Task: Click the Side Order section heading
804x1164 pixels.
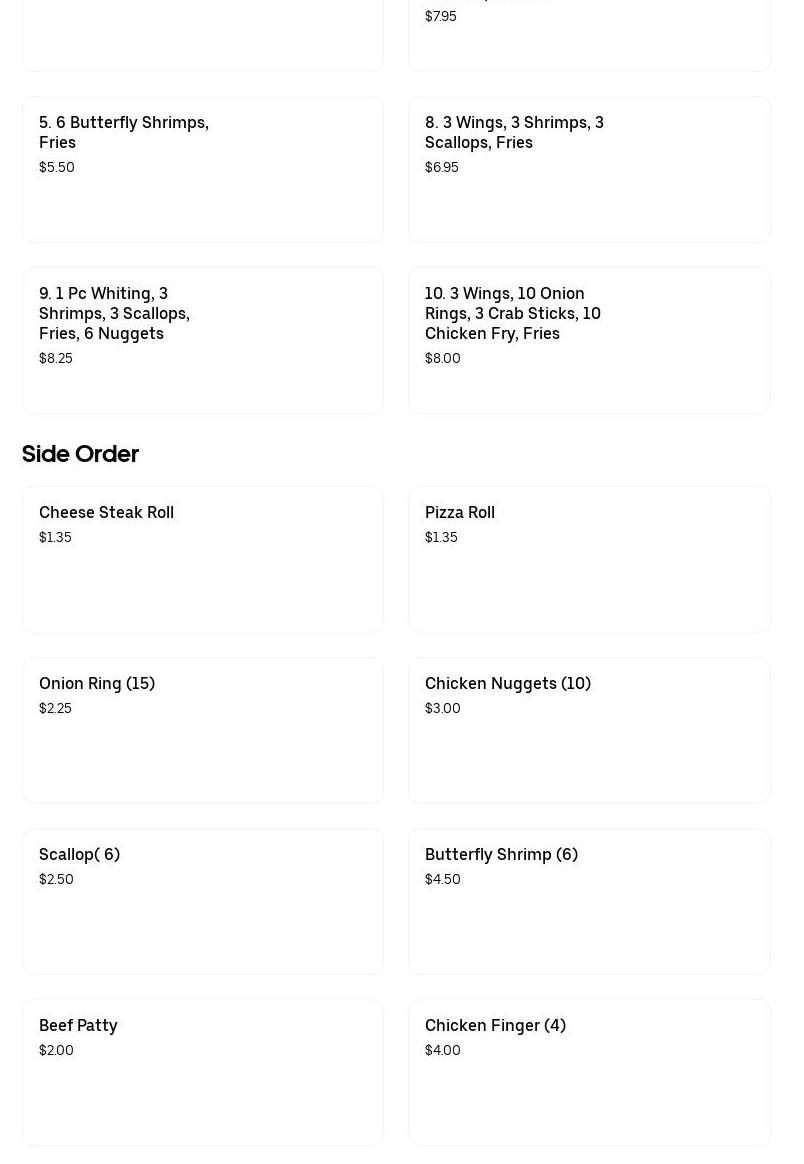Action: [x=80, y=454]
